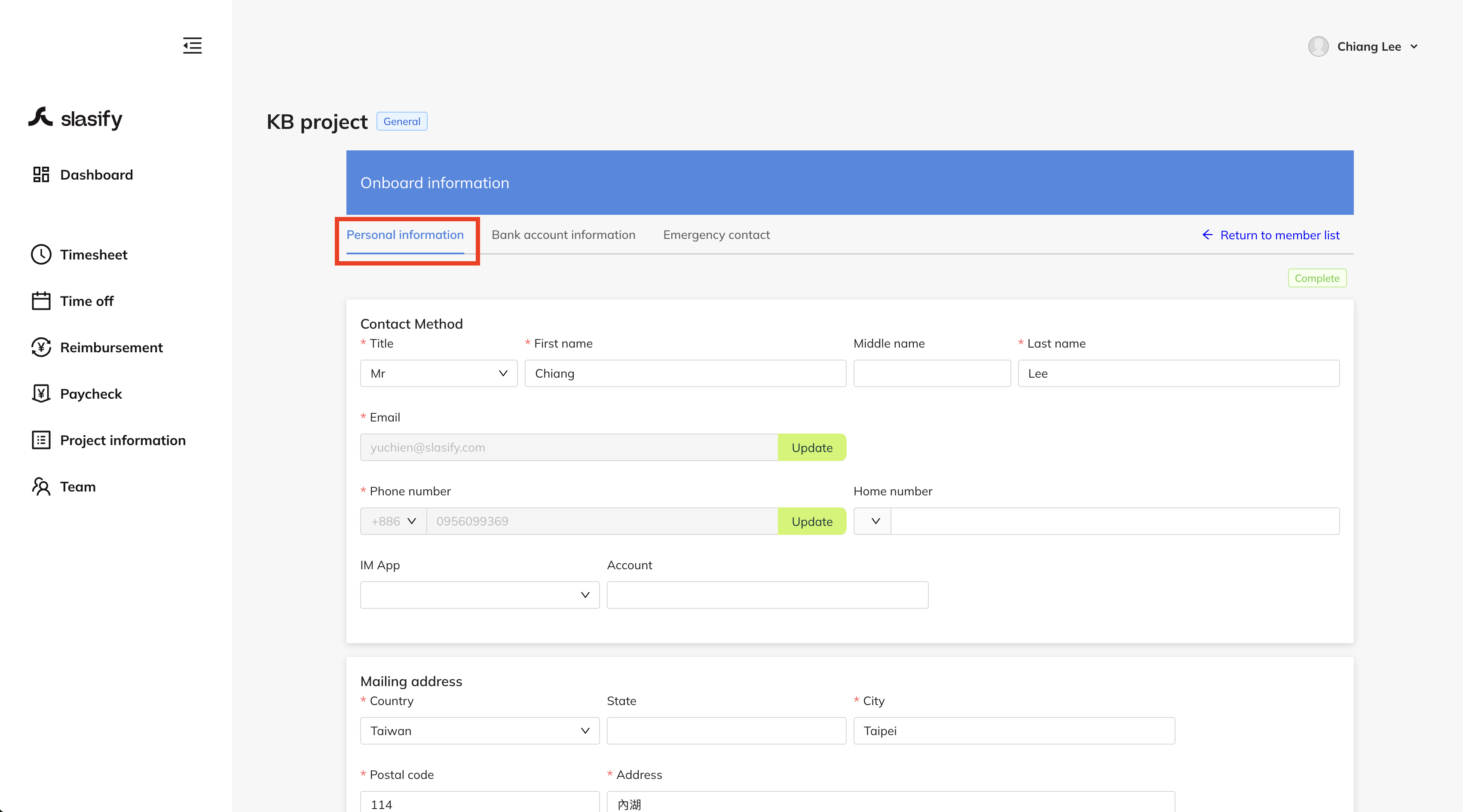1463x812 pixels.
Task: Click the Timesheet clock icon
Action: (x=41, y=254)
